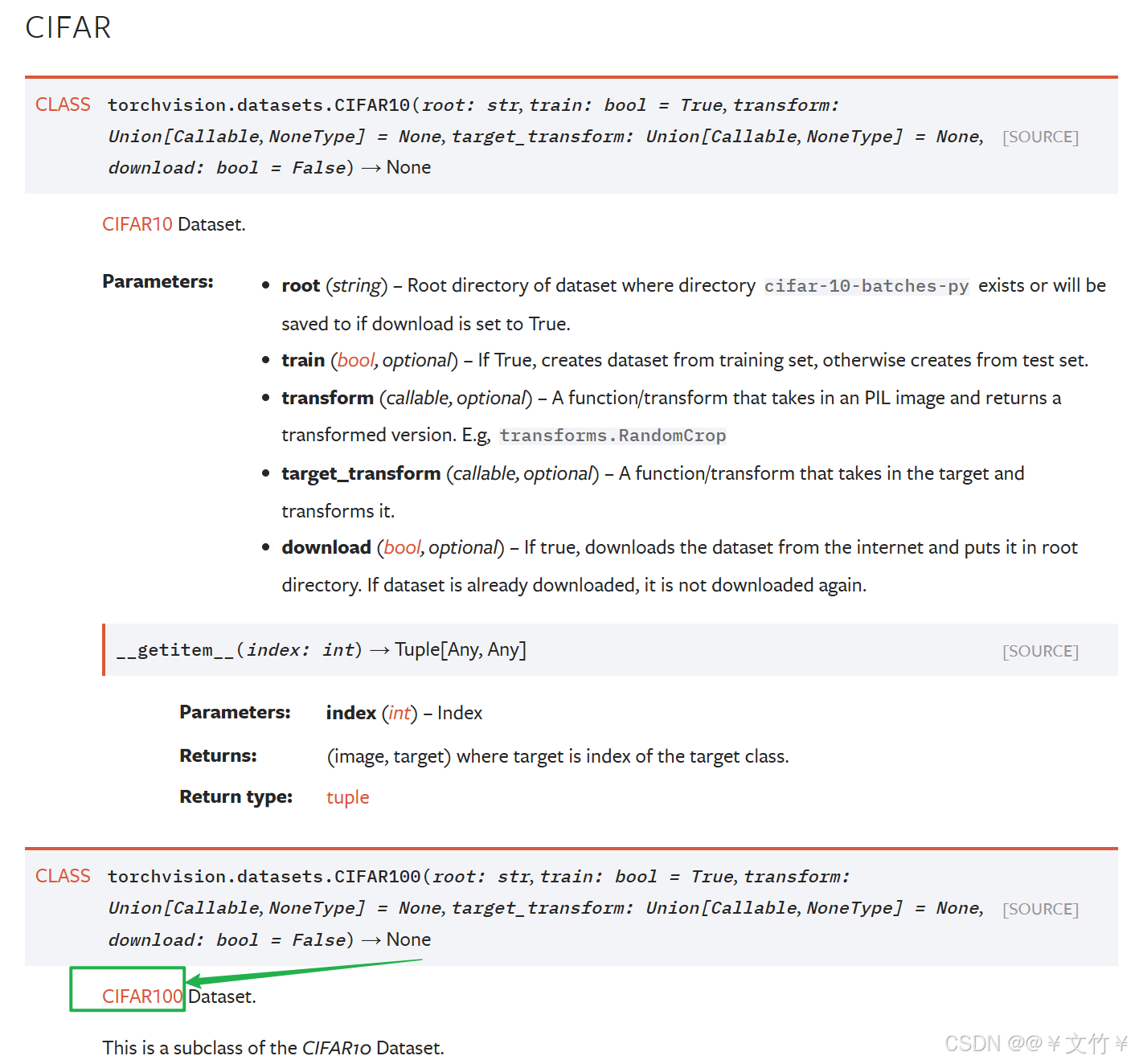Viewport: 1135px width, 1064px height.
Task: Click the orange CIFAR10 link before 'Dataset.'
Action: (137, 224)
